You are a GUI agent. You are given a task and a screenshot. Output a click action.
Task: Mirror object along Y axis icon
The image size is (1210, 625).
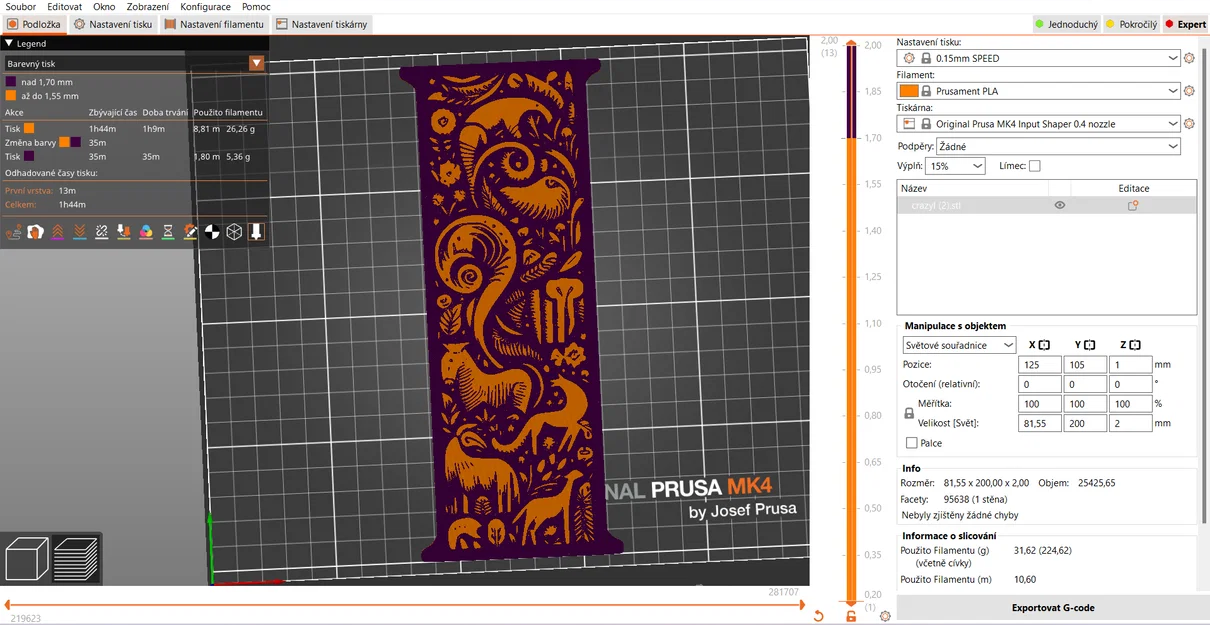pyautogui.click(x=1090, y=345)
